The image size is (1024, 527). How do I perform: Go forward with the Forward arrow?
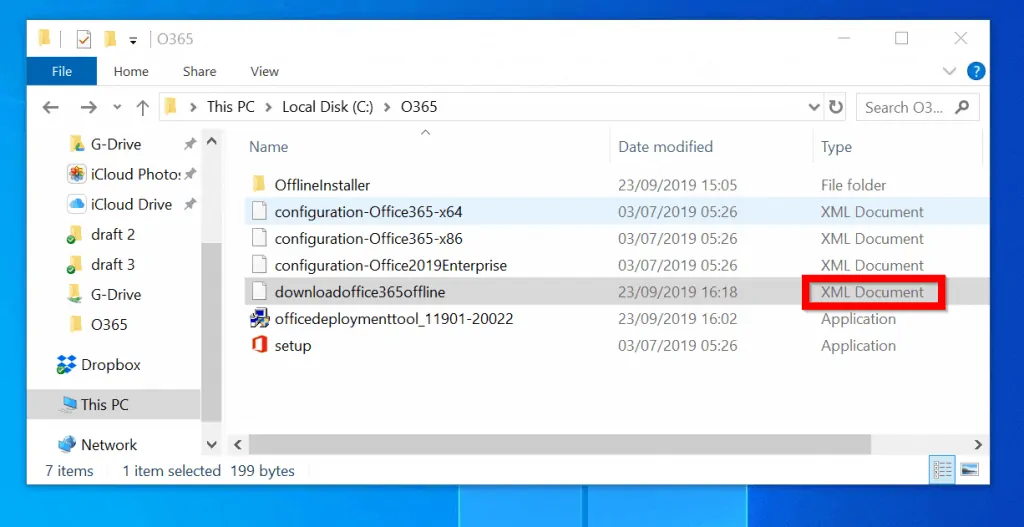(88, 107)
